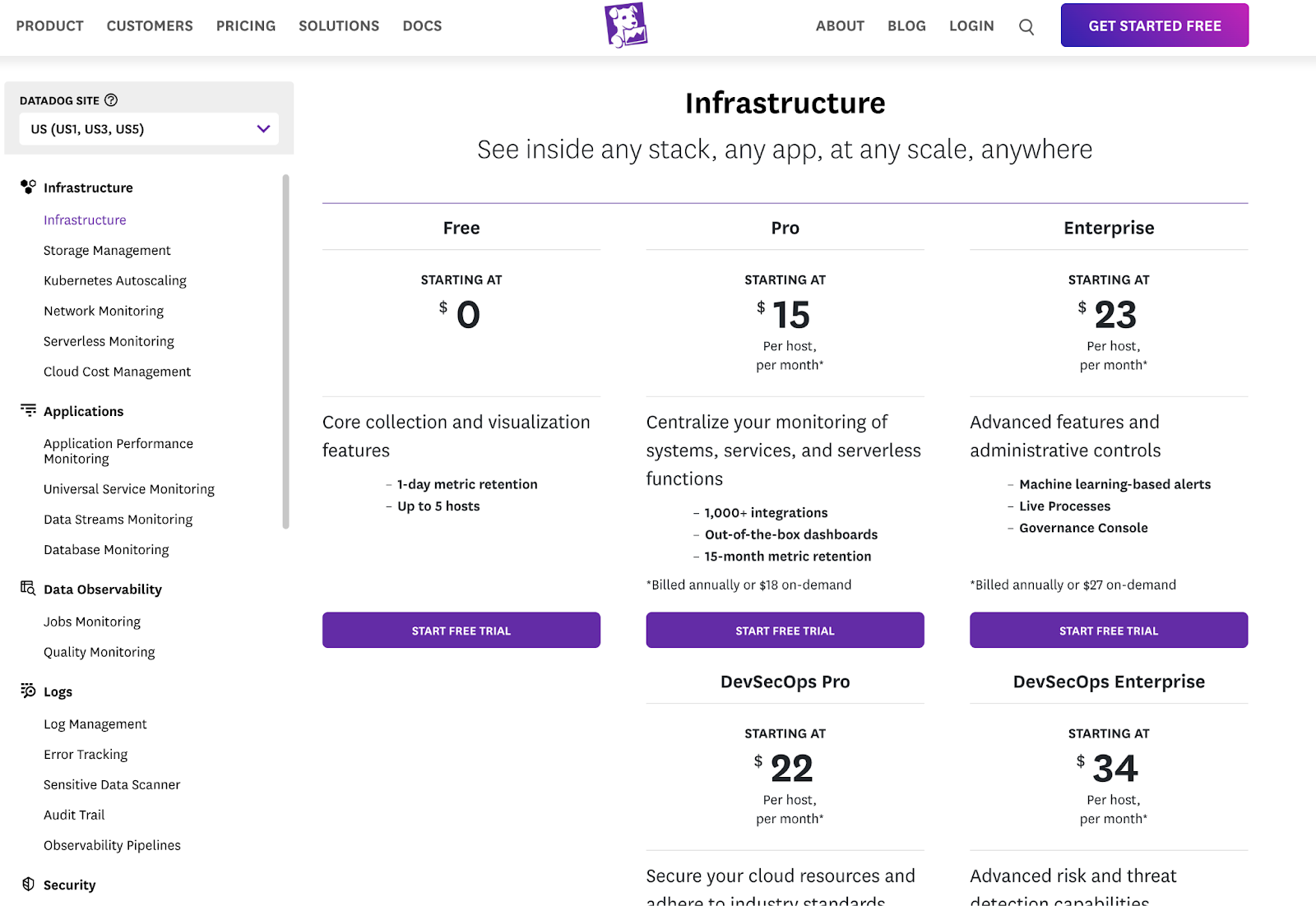This screenshot has width=1316, height=906.
Task: Open Storage Management in sidebar
Action: coord(107,250)
